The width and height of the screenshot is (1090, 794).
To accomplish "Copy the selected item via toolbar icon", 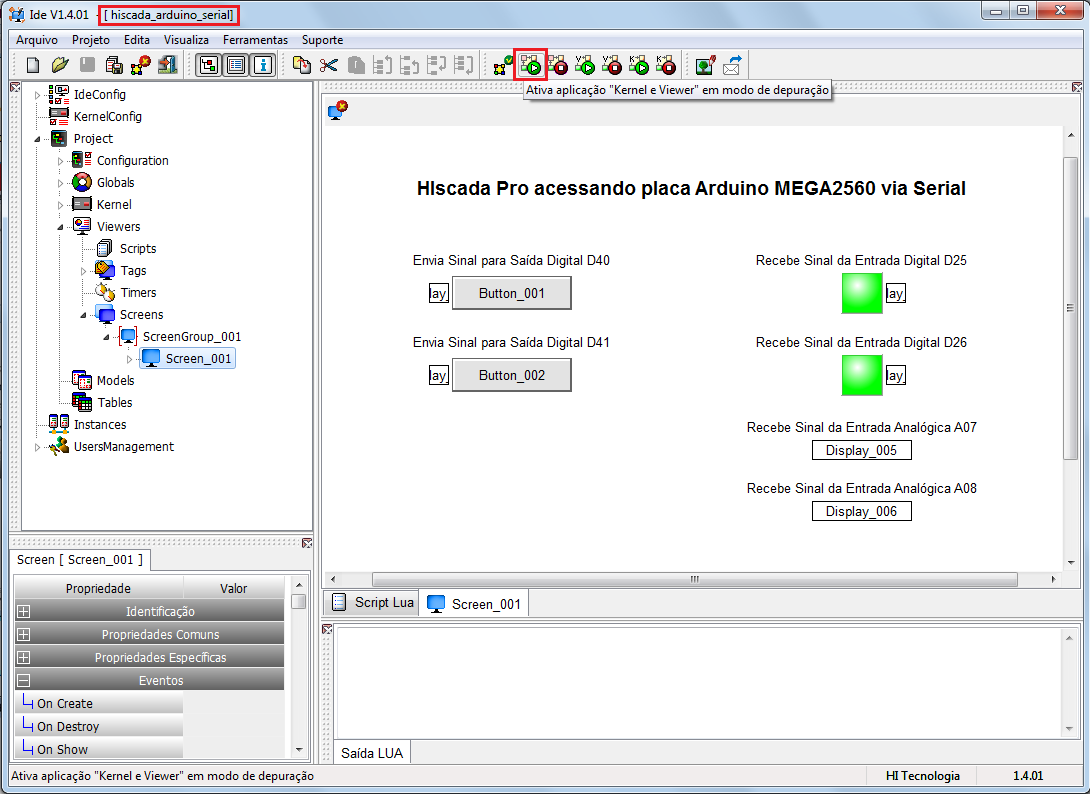I will pyautogui.click(x=302, y=65).
